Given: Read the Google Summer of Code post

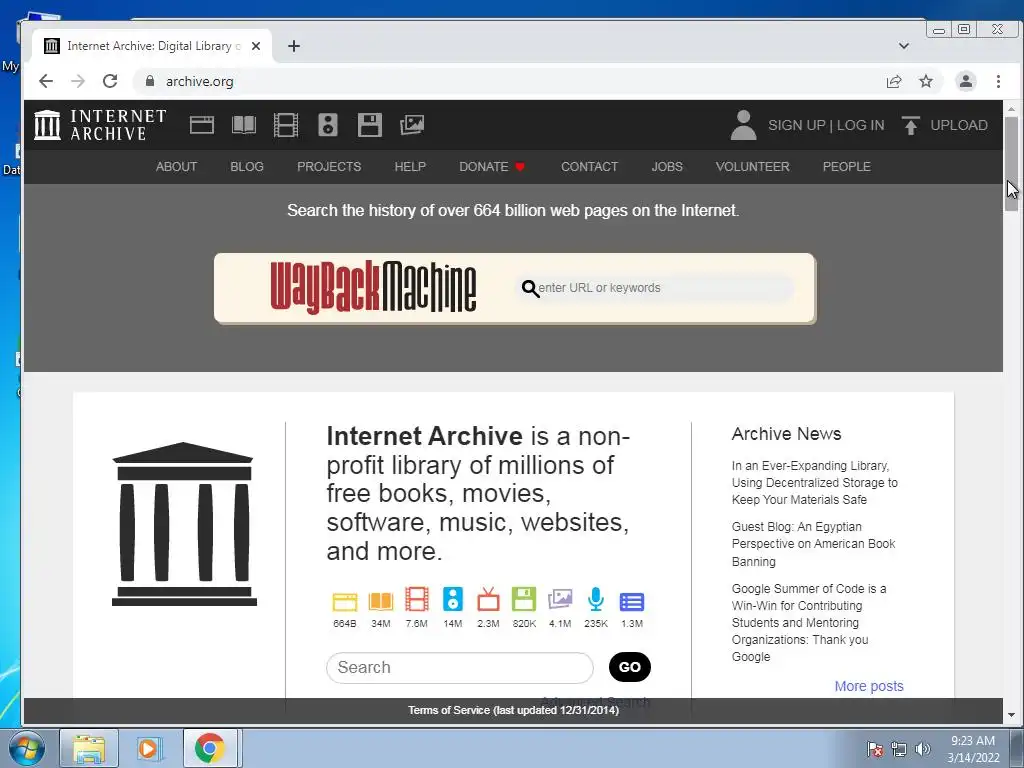Looking at the screenshot, I should pyautogui.click(x=808, y=622).
